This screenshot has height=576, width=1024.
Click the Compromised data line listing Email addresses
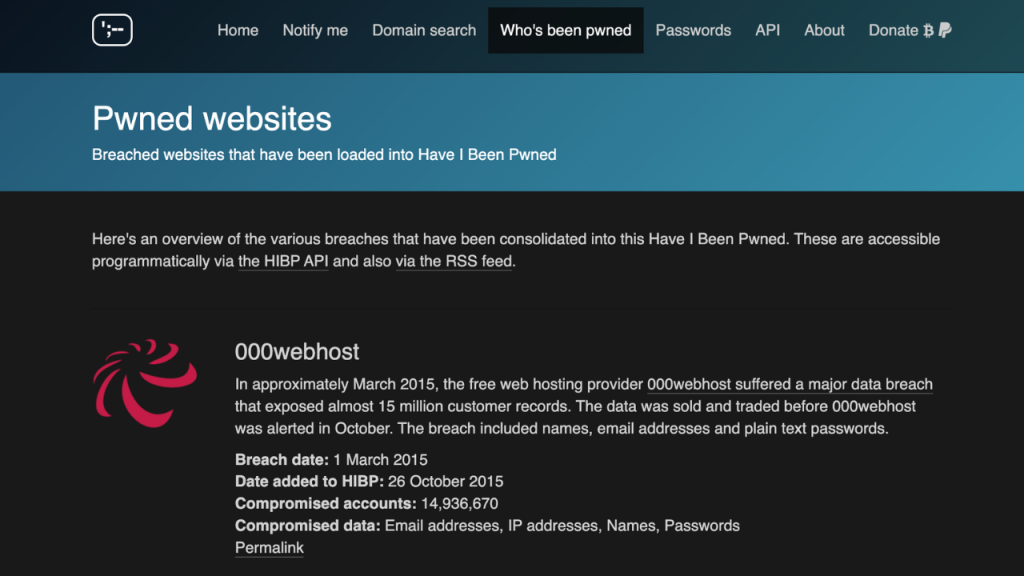point(487,526)
